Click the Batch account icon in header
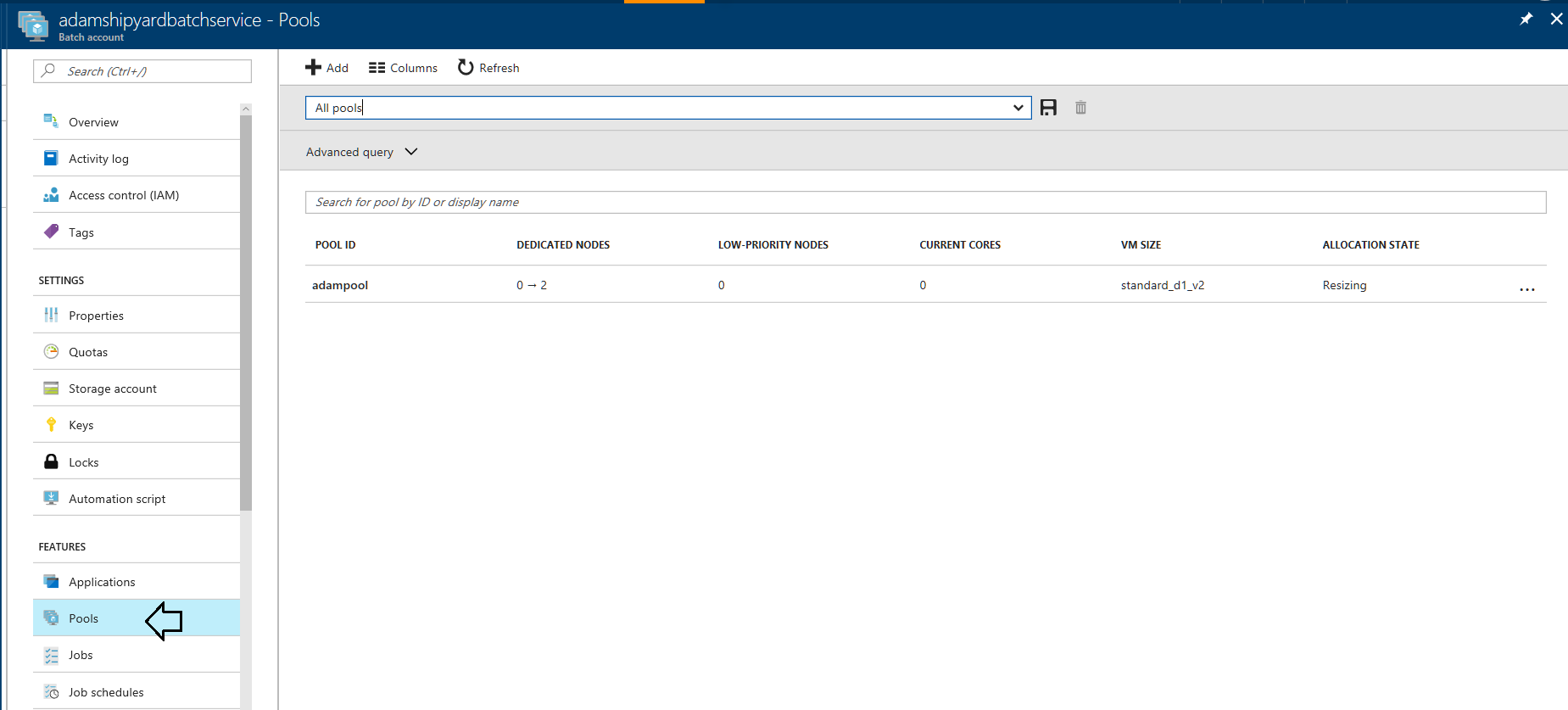The width and height of the screenshot is (1568, 710). pyautogui.click(x=34, y=25)
